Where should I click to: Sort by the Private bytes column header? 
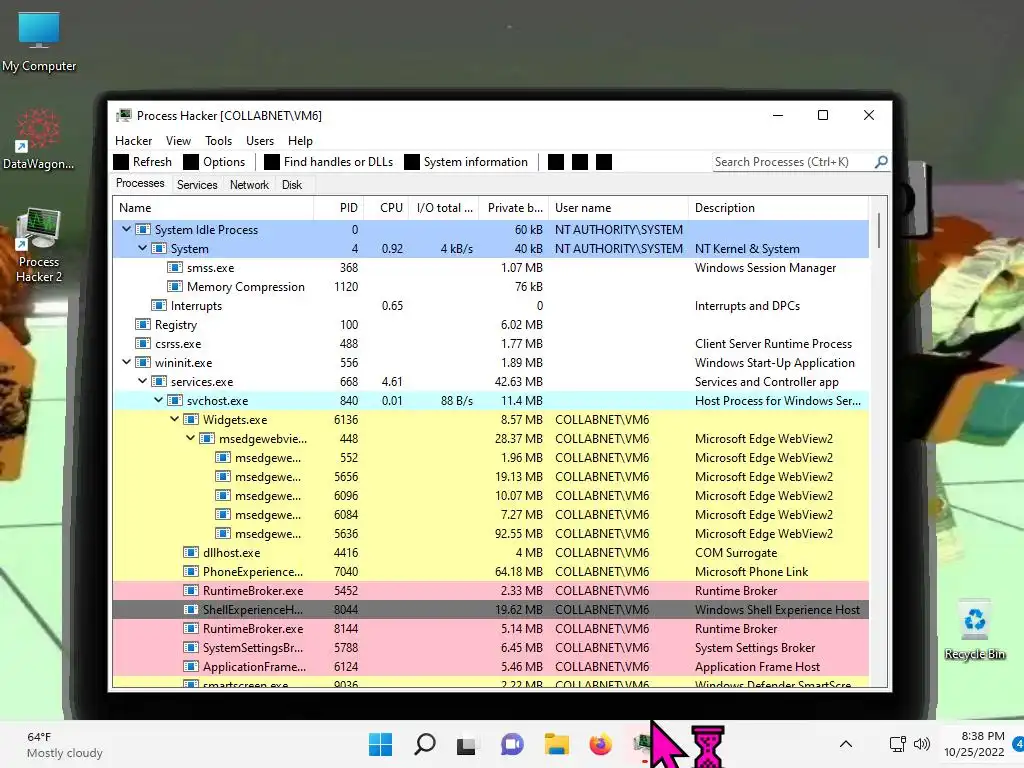click(514, 208)
